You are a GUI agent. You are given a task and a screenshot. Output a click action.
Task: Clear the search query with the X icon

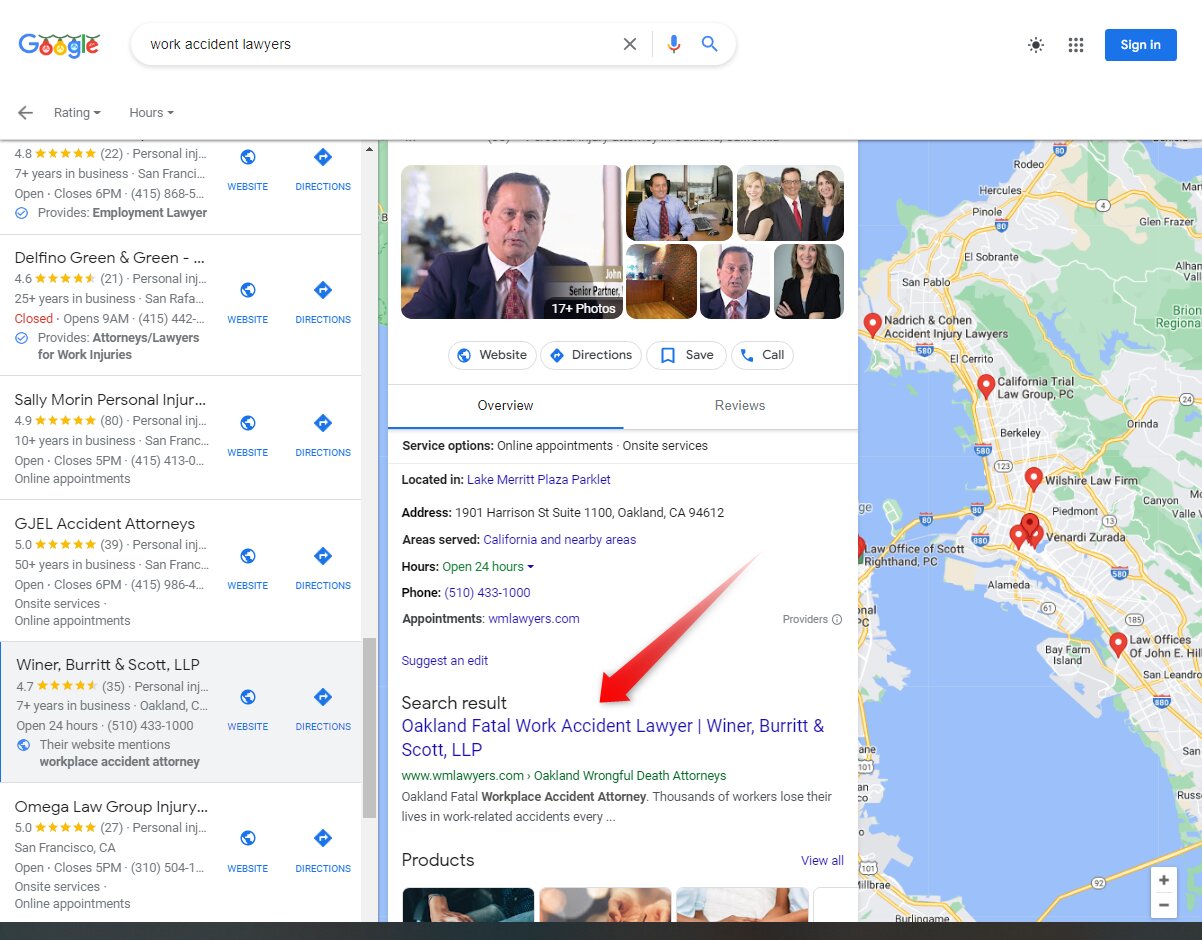tap(630, 44)
